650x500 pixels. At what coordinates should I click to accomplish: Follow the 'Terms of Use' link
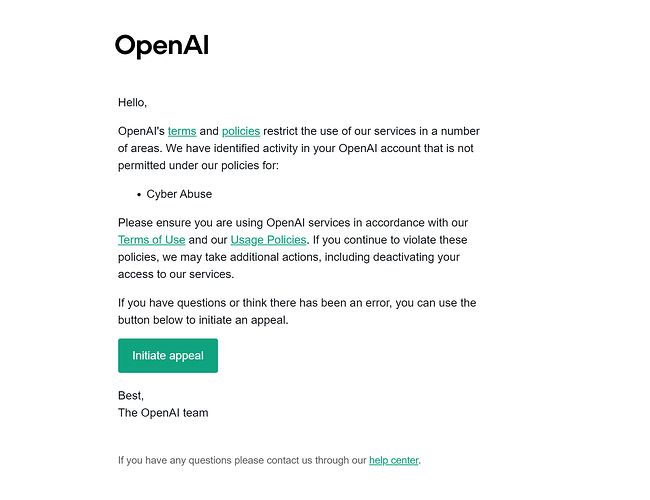[x=151, y=240]
